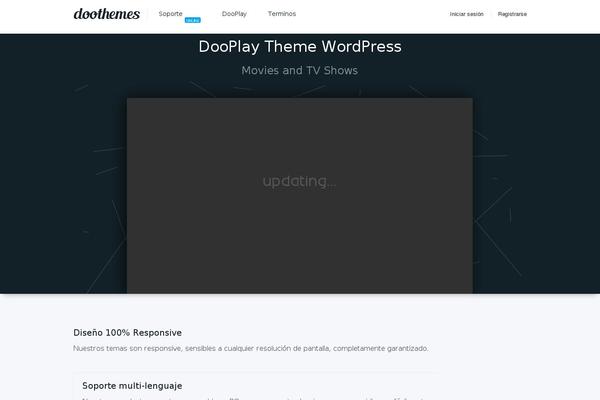Click the DooPlay Theme WordPress heading
600x400 pixels.
[x=300, y=47]
